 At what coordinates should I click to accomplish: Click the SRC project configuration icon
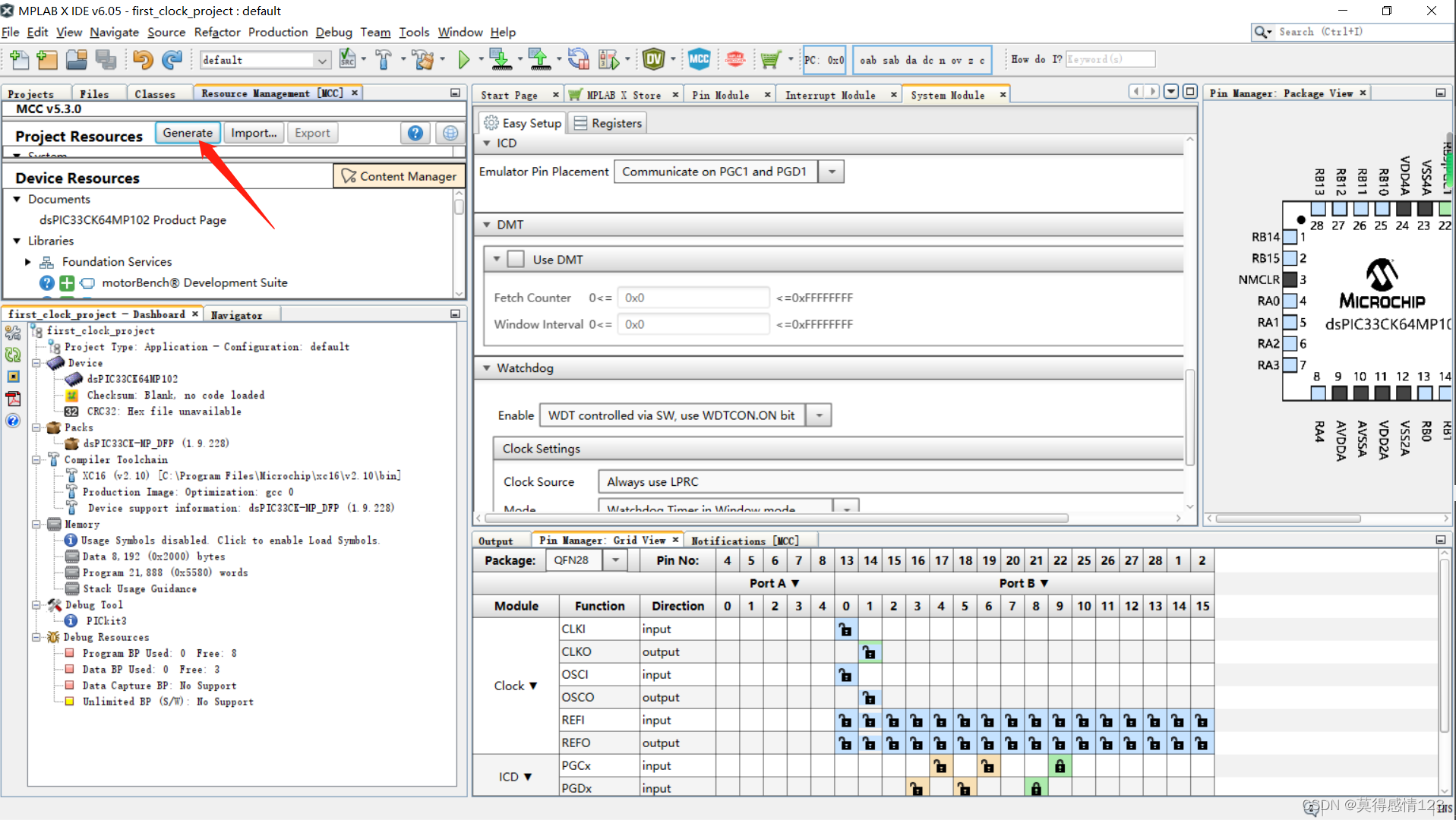pos(347,59)
